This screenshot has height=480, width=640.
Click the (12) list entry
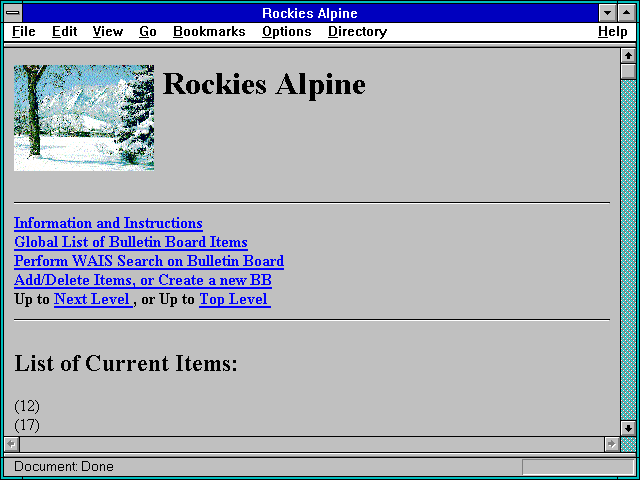click(27, 406)
